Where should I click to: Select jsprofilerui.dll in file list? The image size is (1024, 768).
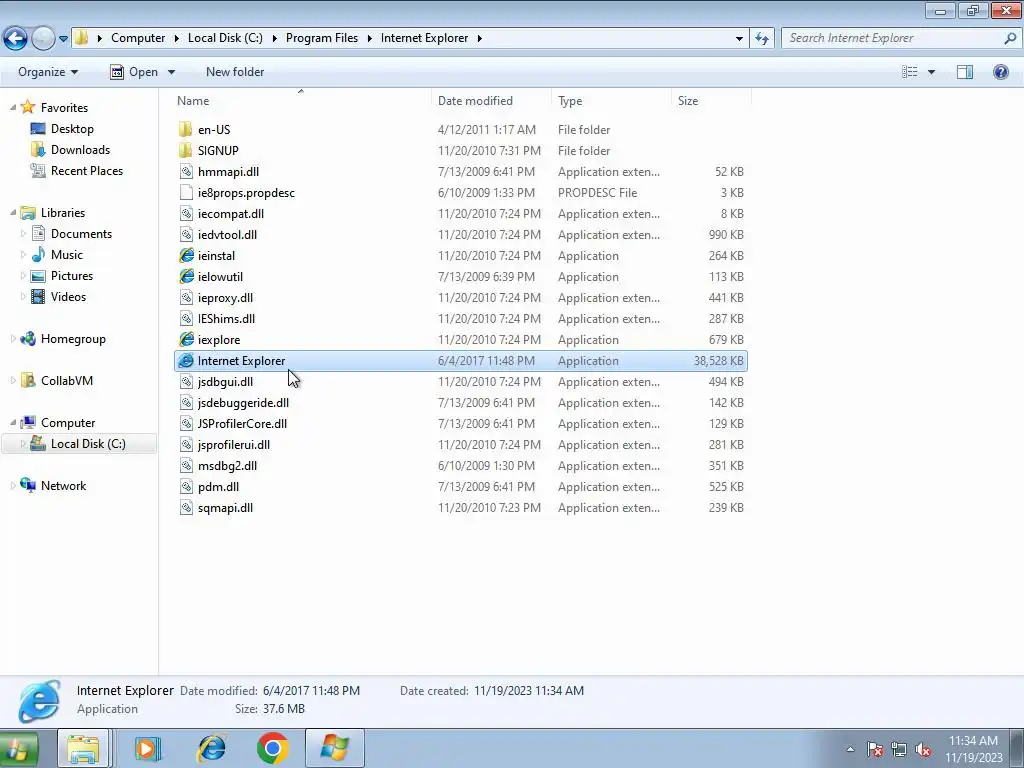tap(234, 445)
